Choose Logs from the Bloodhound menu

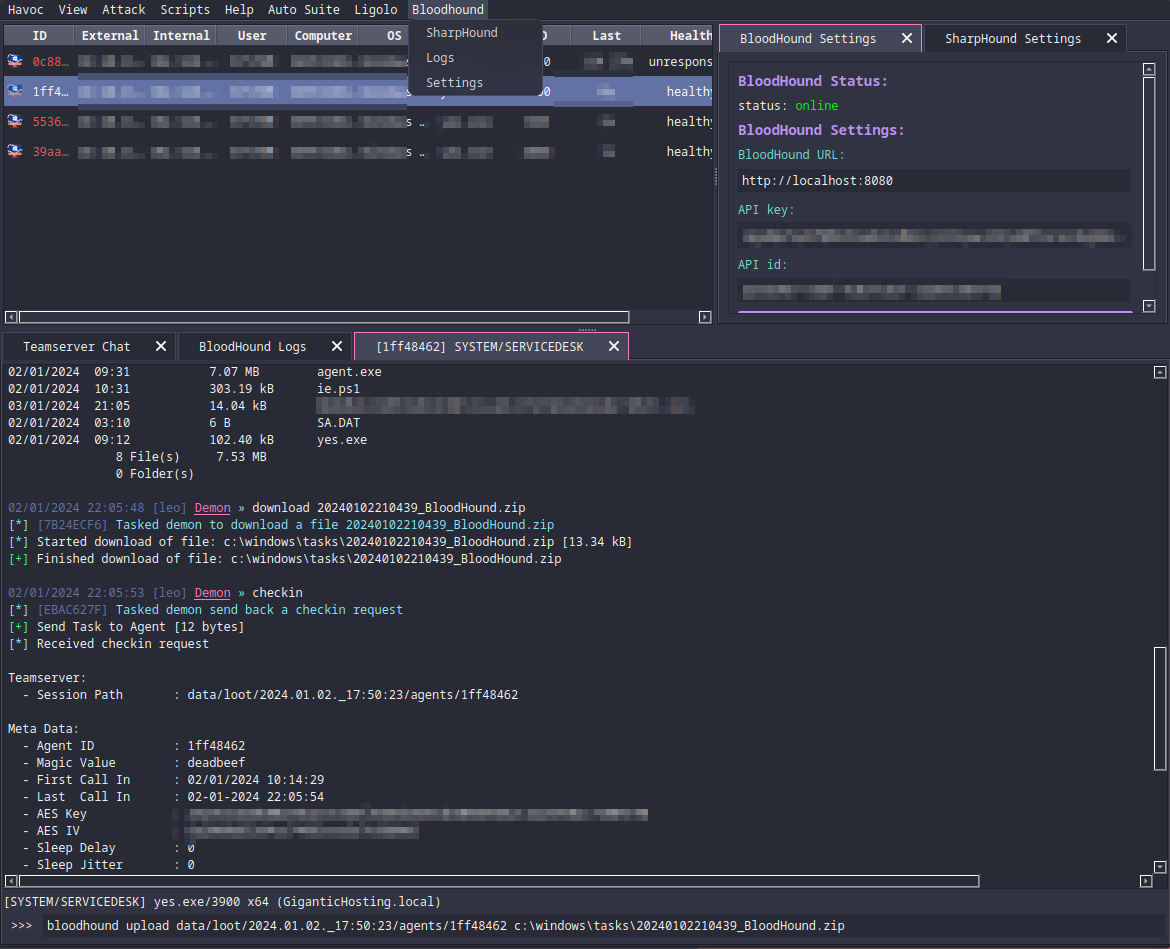point(440,57)
